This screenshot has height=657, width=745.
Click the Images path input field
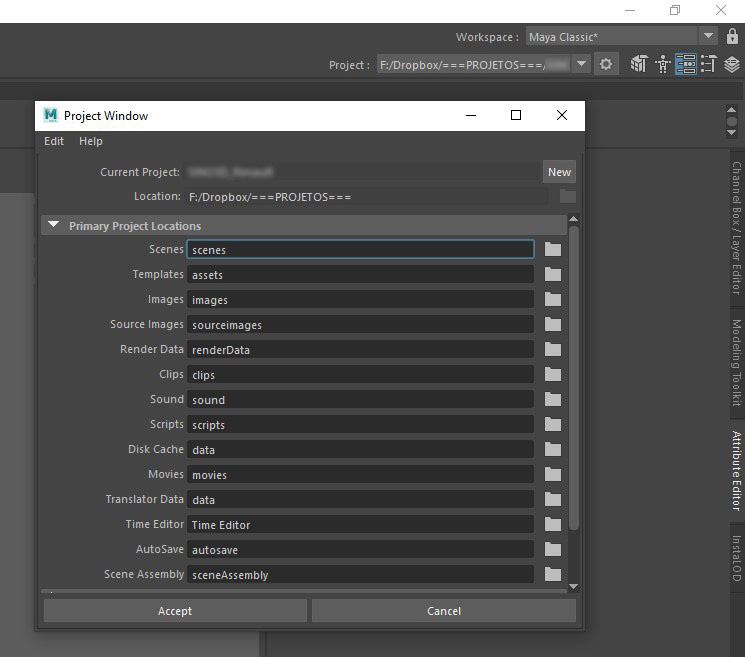click(360, 300)
